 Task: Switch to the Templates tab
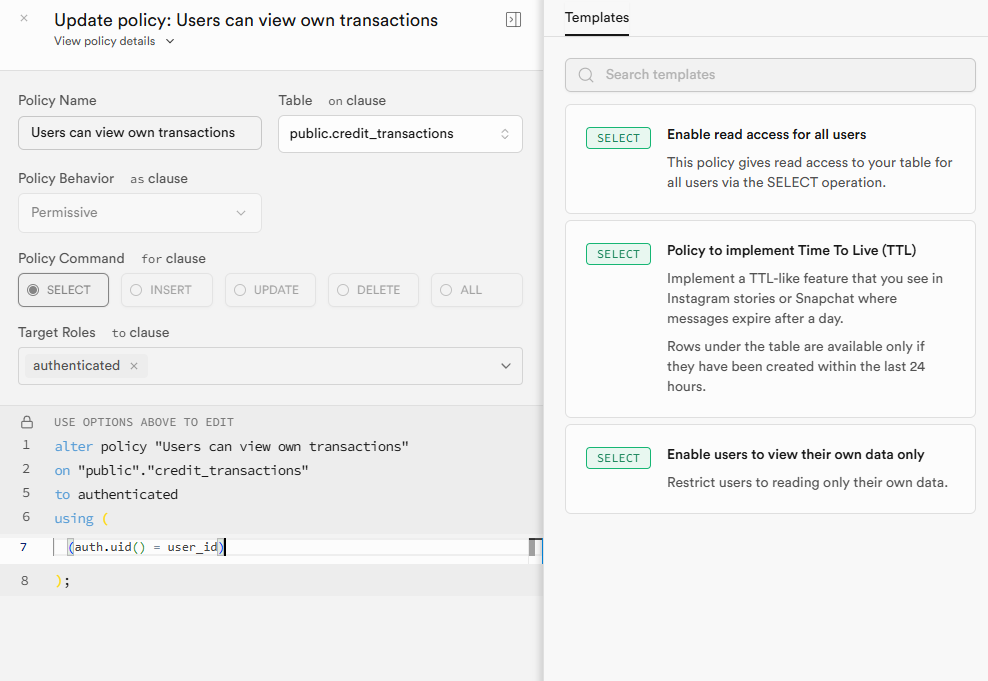[596, 18]
